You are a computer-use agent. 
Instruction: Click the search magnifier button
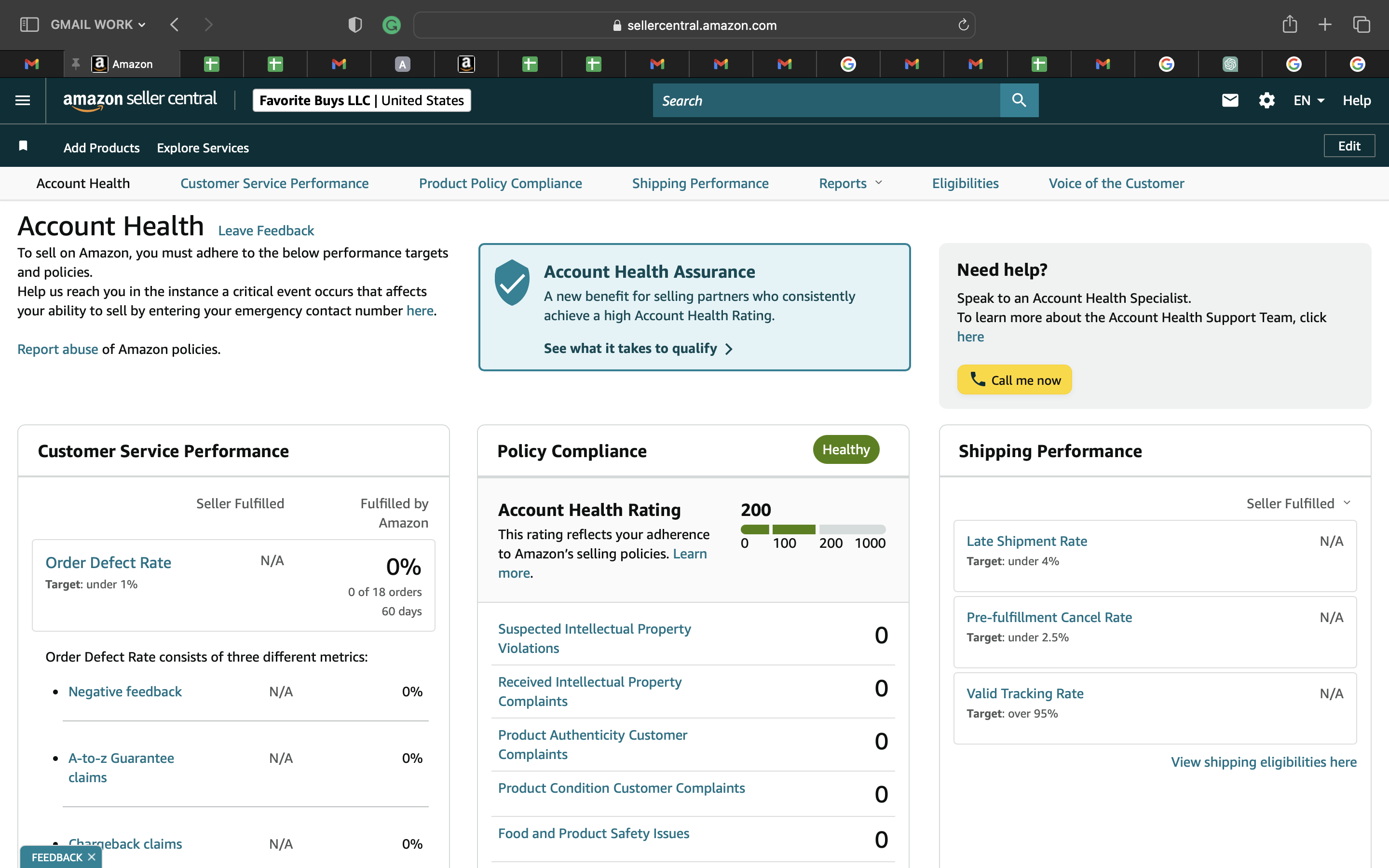click(x=1019, y=100)
